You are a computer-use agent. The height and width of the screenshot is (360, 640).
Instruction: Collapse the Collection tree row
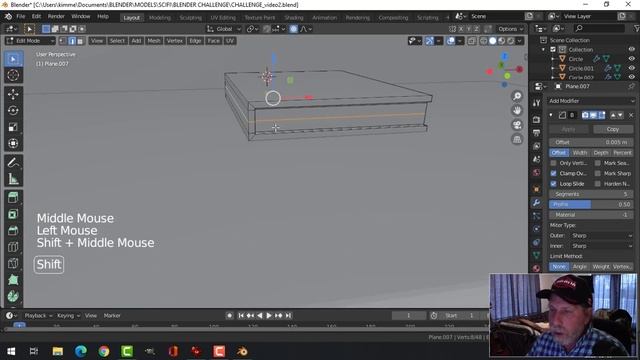pos(543,49)
